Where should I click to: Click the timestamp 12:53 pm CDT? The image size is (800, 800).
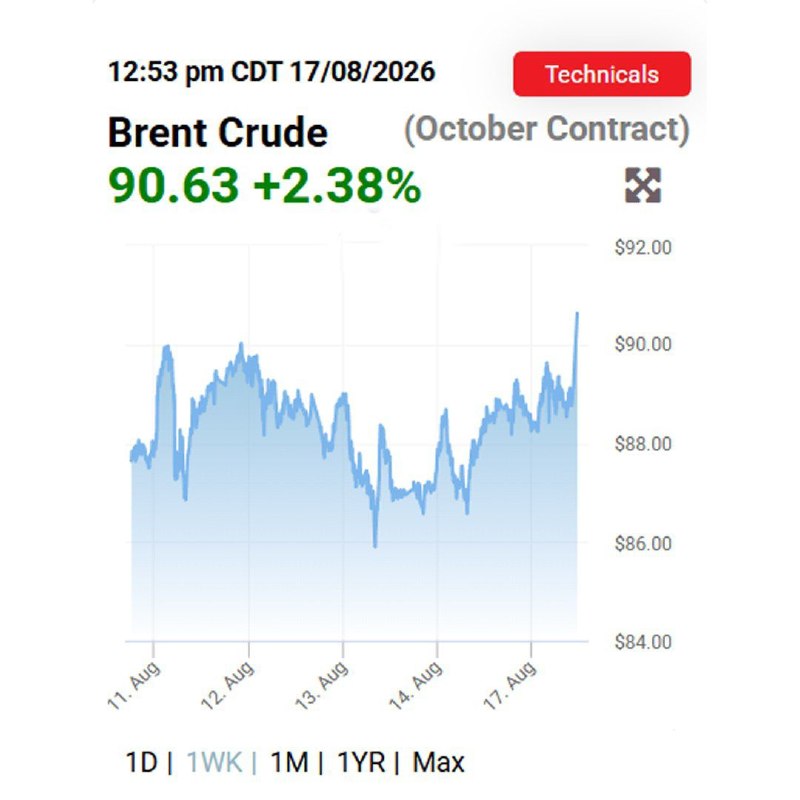194,71
